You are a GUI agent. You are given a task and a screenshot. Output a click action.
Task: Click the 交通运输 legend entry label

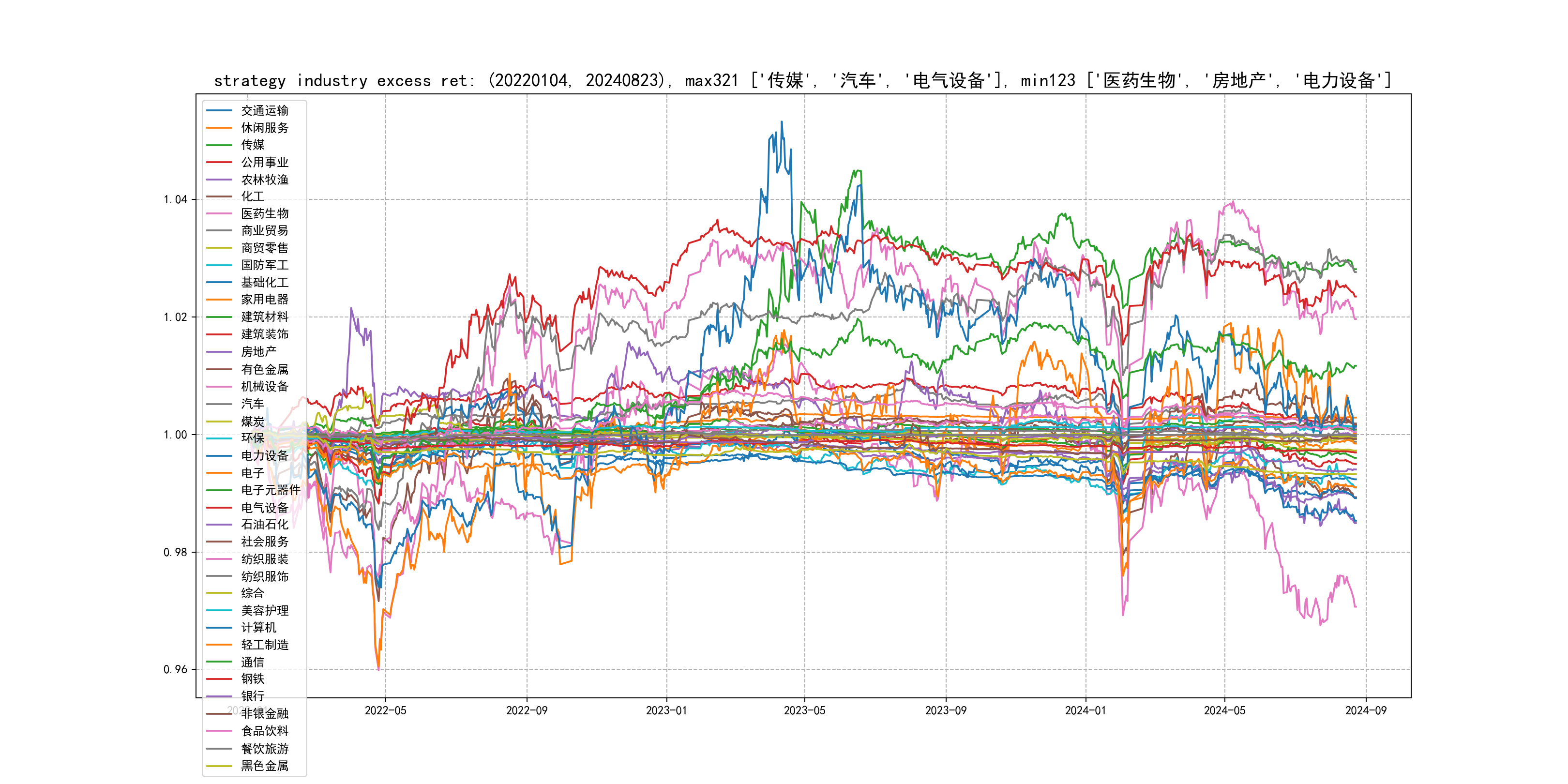(264, 110)
